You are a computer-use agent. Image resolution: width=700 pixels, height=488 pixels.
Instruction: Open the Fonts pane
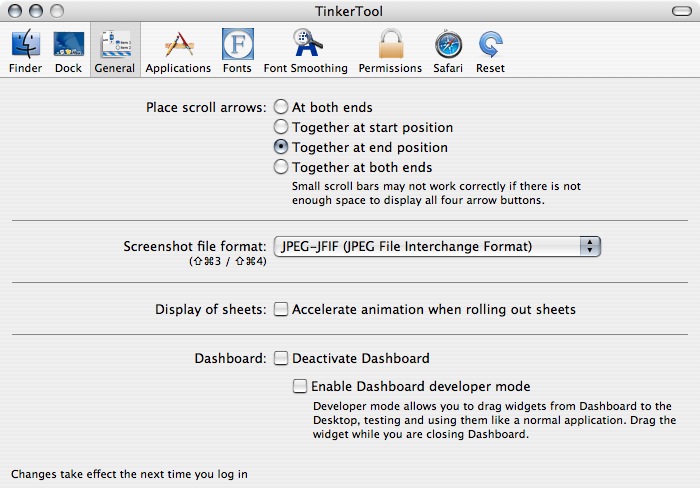(237, 50)
